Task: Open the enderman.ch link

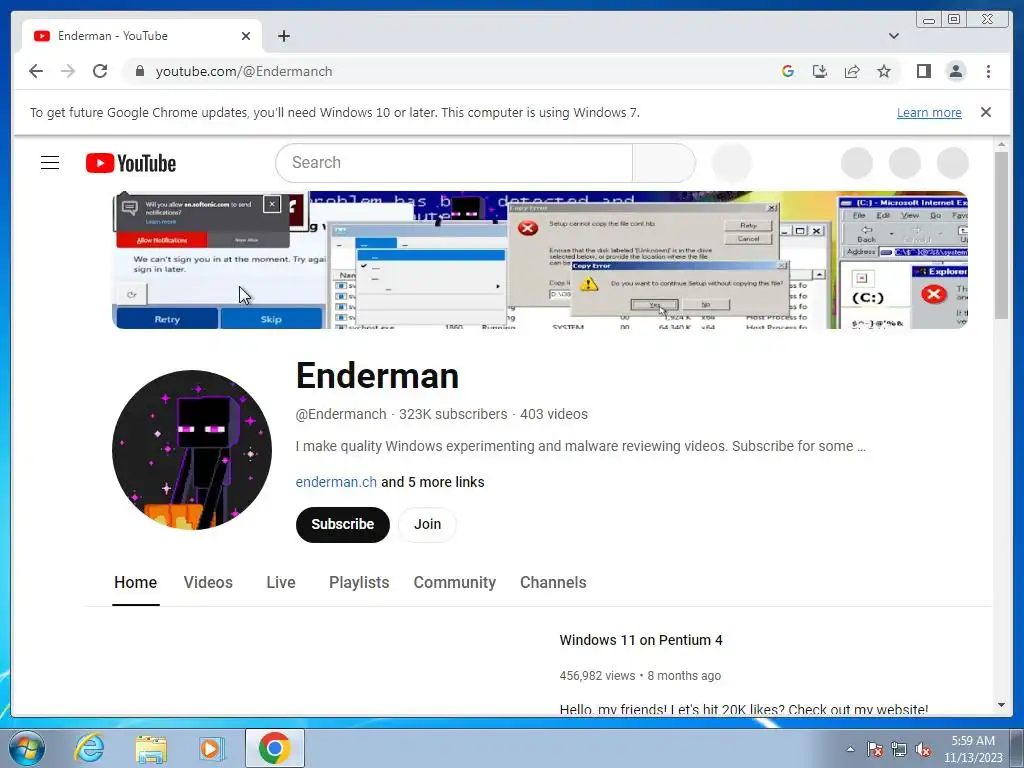Action: coord(336,482)
